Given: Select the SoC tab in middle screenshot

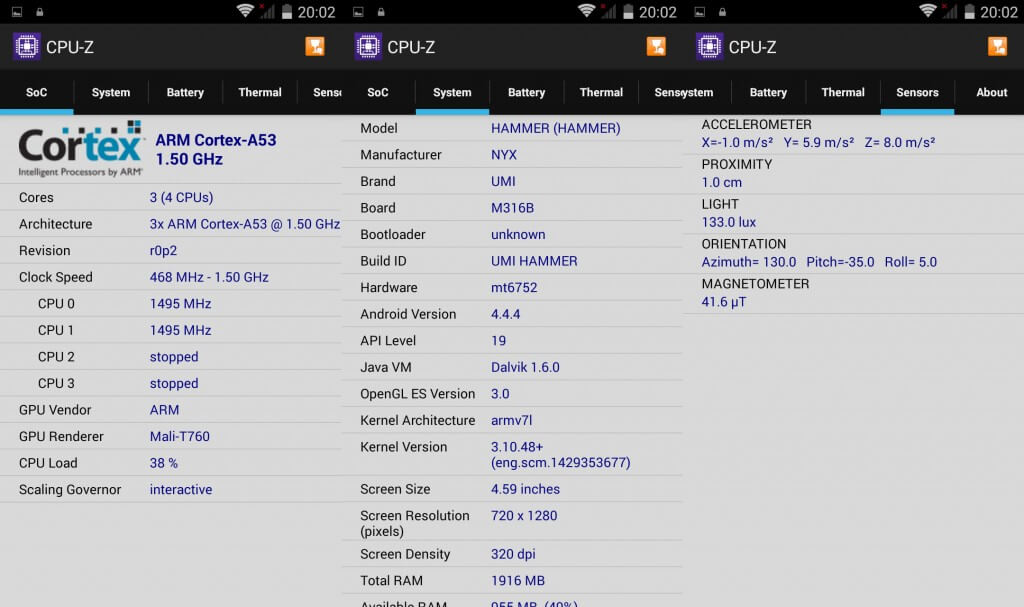Looking at the screenshot, I should [378, 92].
